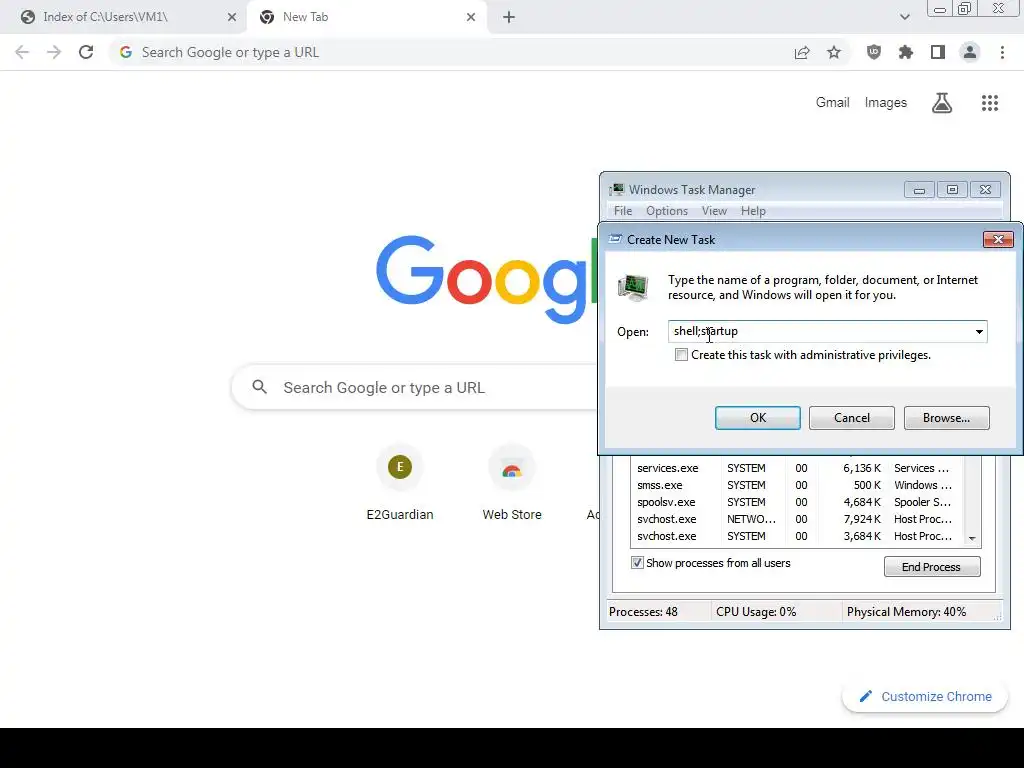Open uBlock shield extension icon
The height and width of the screenshot is (768, 1024).
click(x=874, y=52)
